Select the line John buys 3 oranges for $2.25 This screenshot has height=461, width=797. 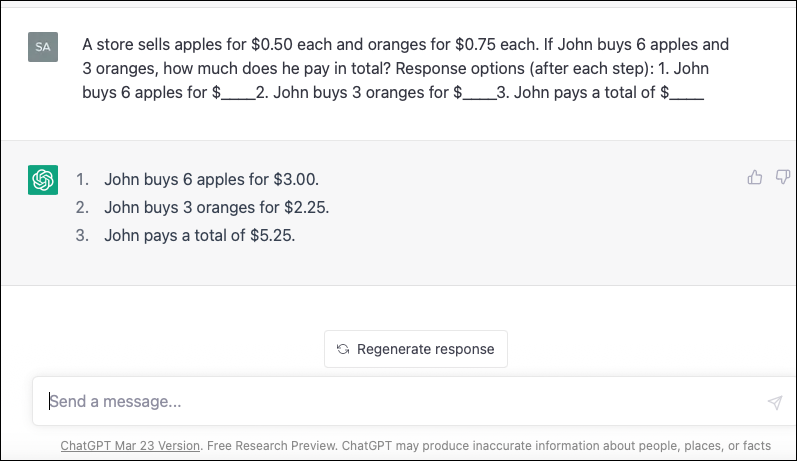(x=217, y=207)
